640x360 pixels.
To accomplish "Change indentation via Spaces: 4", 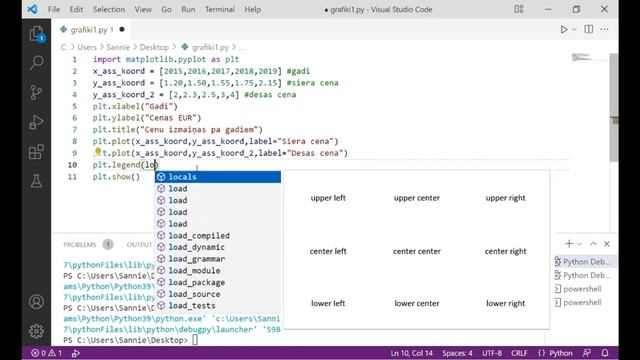I will (x=457, y=353).
